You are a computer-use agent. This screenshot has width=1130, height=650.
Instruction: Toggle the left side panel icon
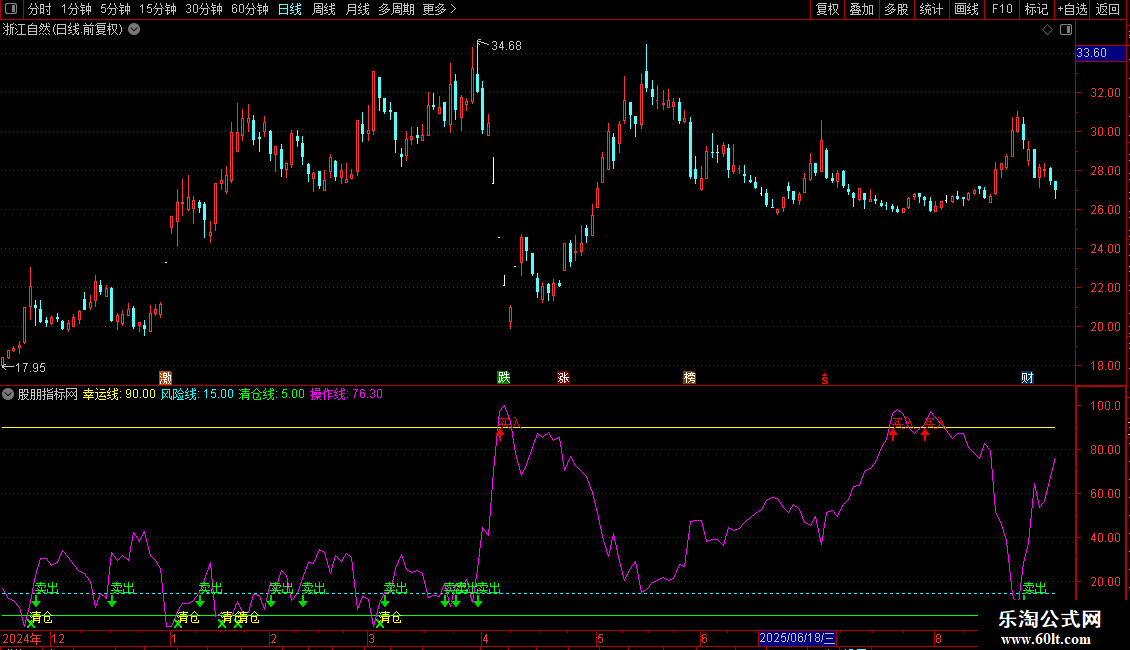(11, 9)
